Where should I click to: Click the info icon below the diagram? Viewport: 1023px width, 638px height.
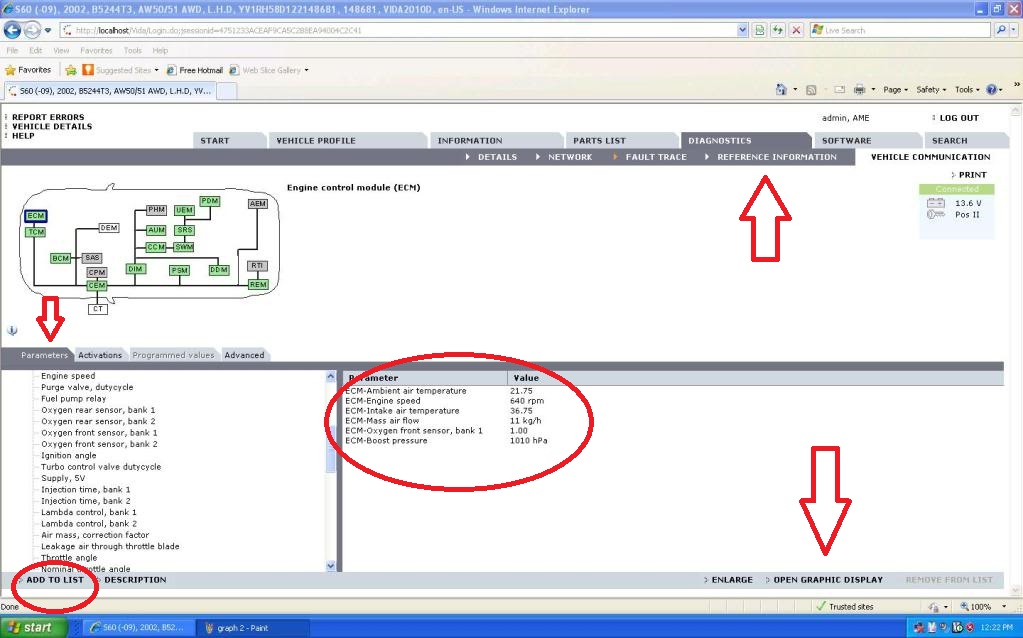pyautogui.click(x=12, y=330)
